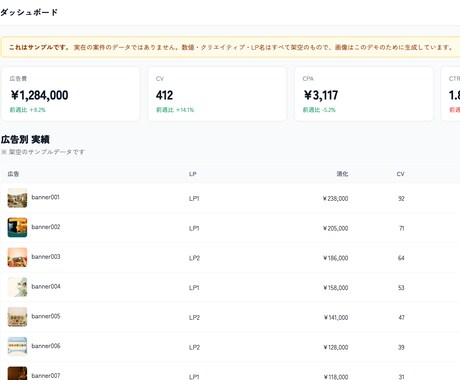The height and width of the screenshot is (380, 460).
Task: Click the CV value 92
Action: click(x=401, y=199)
